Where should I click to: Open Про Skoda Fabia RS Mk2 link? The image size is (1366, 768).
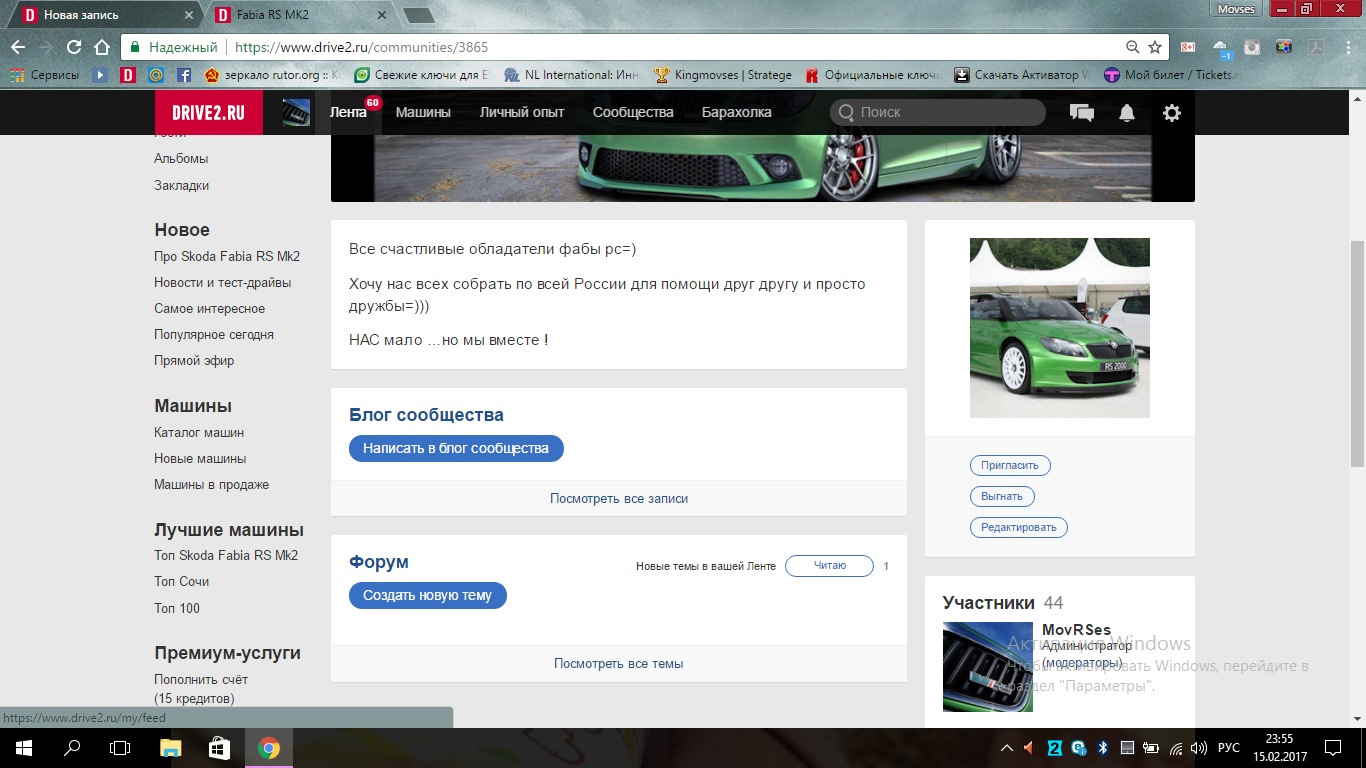tap(227, 256)
